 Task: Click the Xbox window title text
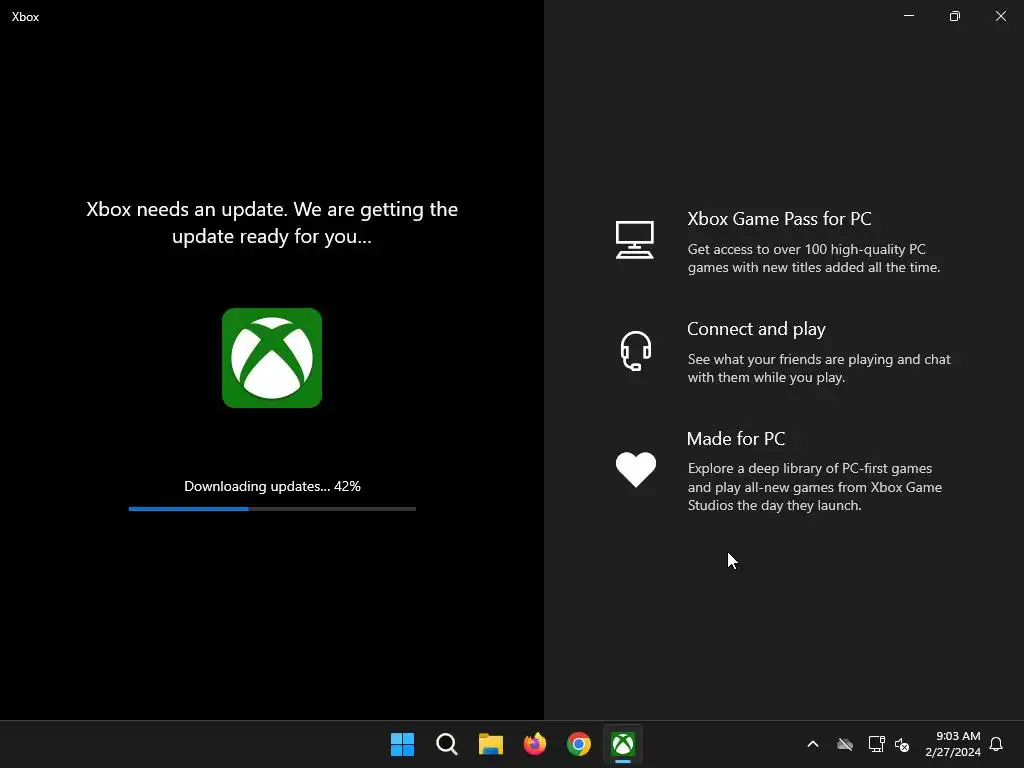[25, 17]
